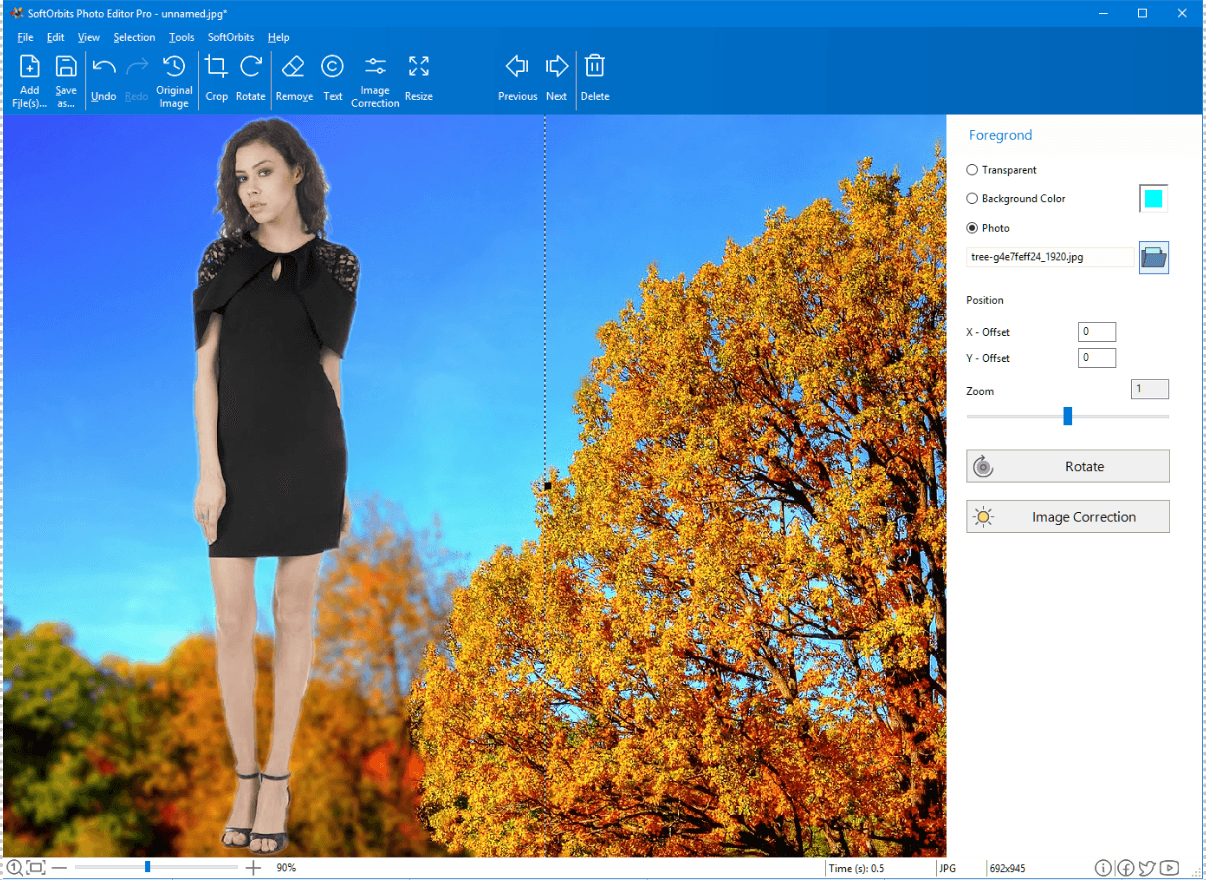Image resolution: width=1206 pixels, height=880 pixels.
Task: Select the Background Color option
Action: [x=972, y=198]
